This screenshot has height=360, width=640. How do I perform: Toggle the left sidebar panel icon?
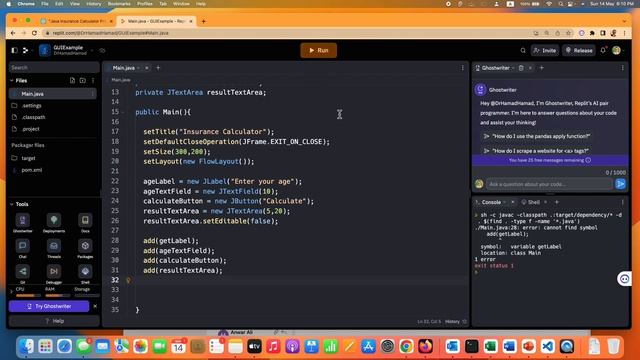15,50
